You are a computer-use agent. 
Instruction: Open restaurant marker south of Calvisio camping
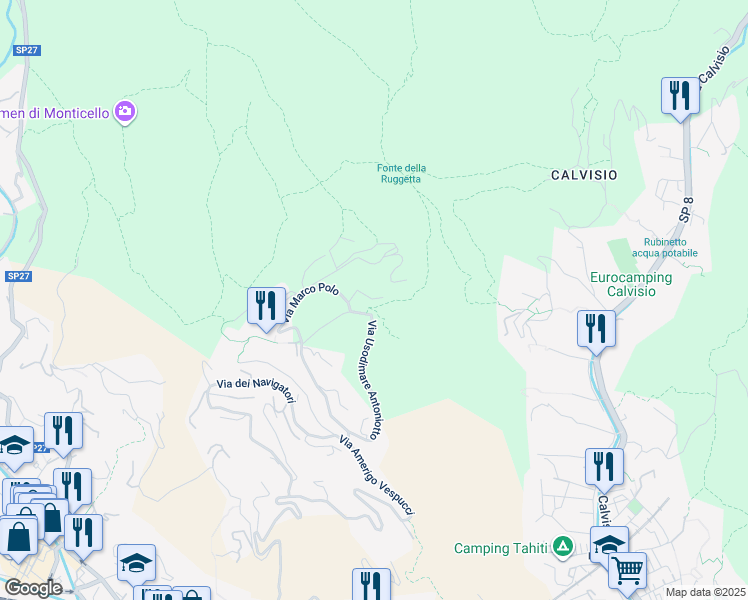(x=604, y=469)
